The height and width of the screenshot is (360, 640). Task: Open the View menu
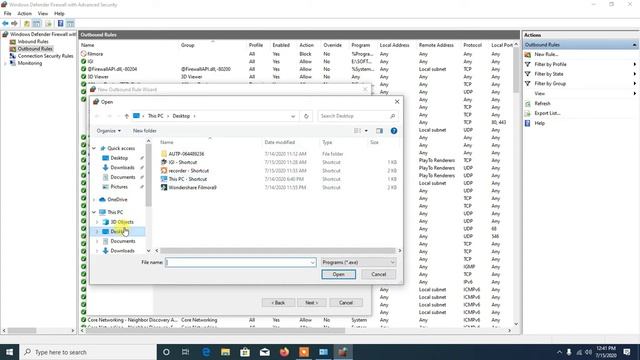(x=43, y=13)
